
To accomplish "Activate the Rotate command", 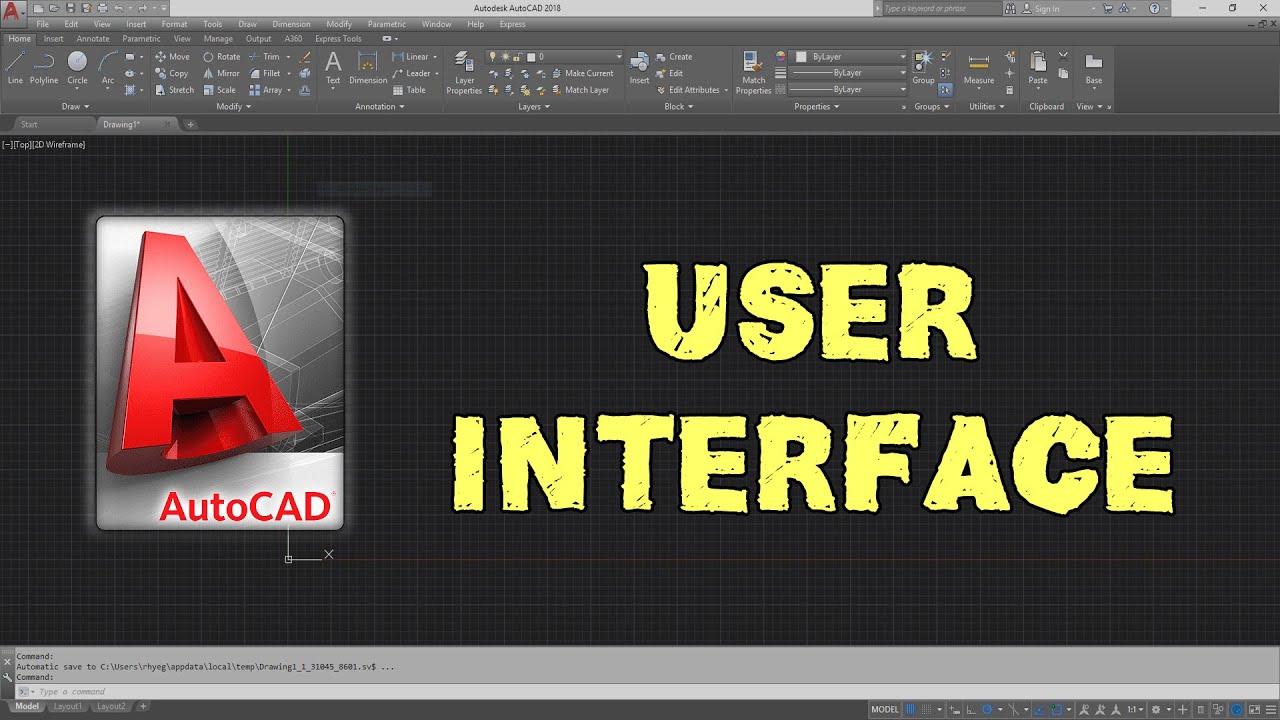I will coord(221,57).
